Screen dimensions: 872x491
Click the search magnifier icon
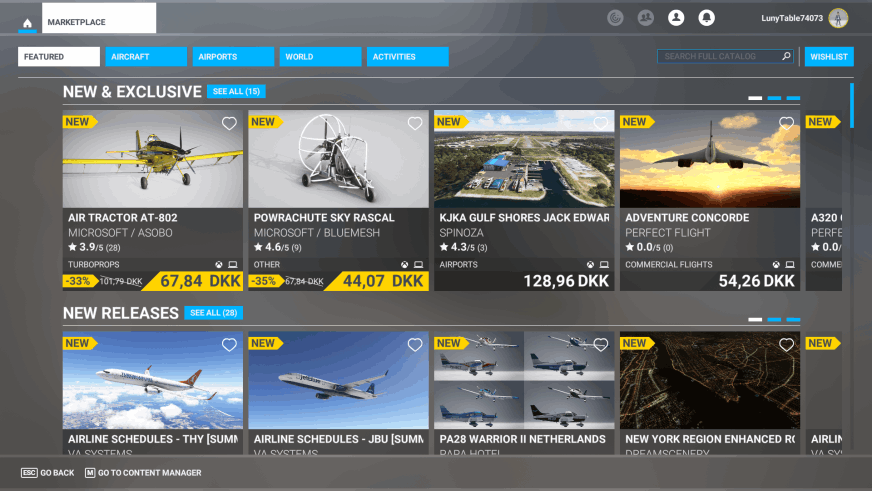(786, 57)
